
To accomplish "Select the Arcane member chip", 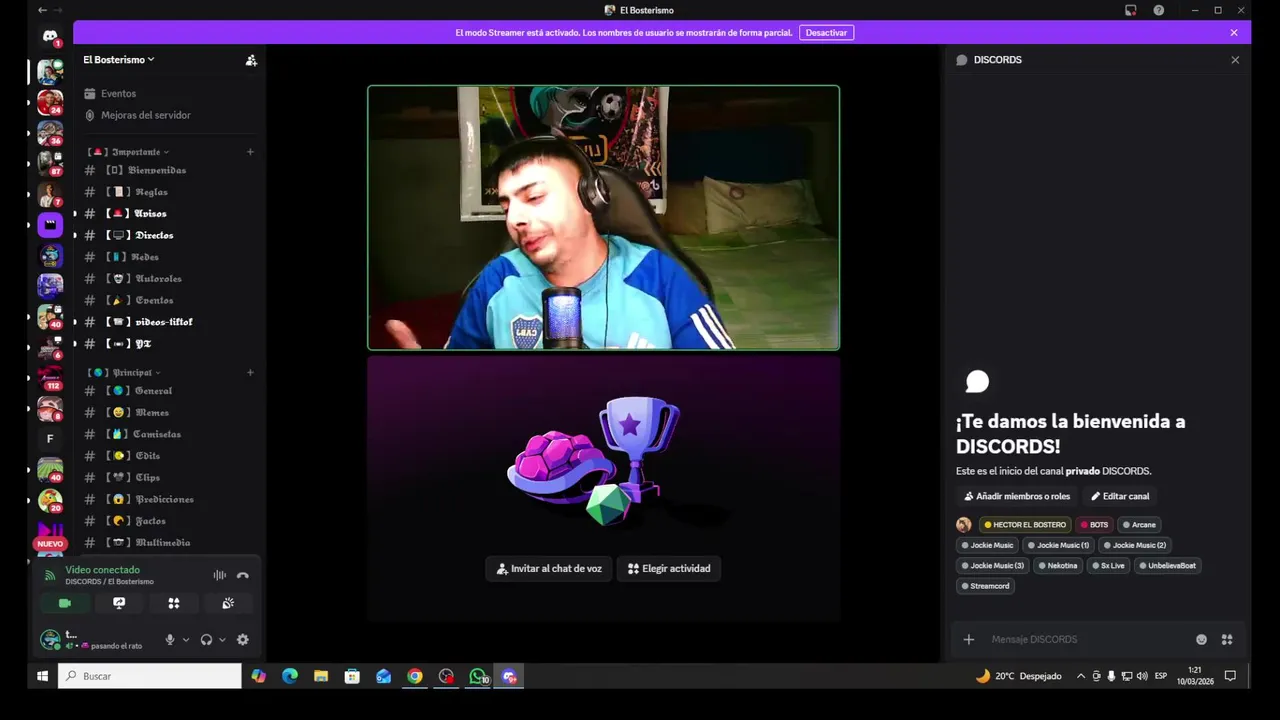I will [1139, 525].
